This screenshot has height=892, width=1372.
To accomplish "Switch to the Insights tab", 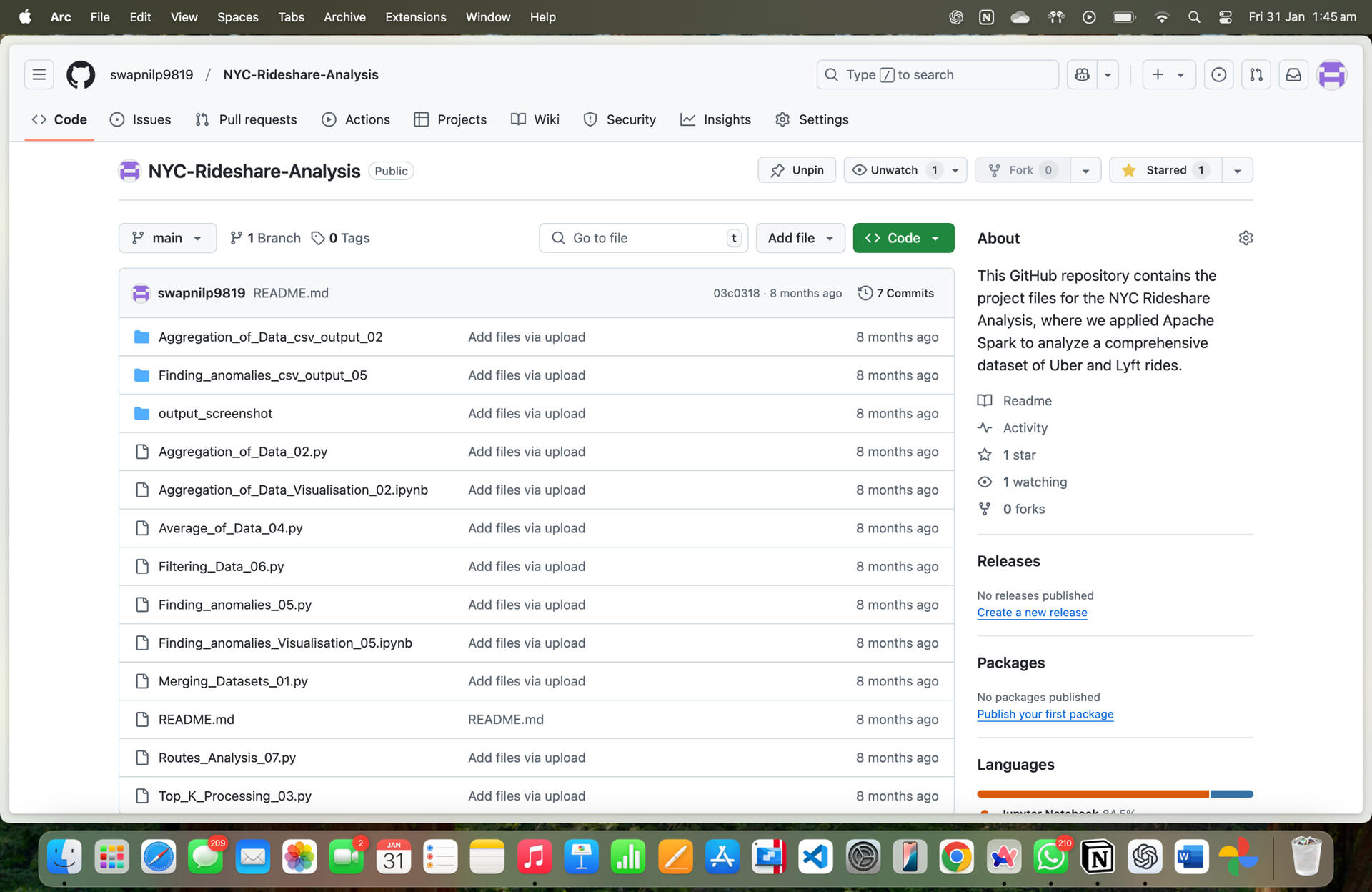I will coord(715,119).
